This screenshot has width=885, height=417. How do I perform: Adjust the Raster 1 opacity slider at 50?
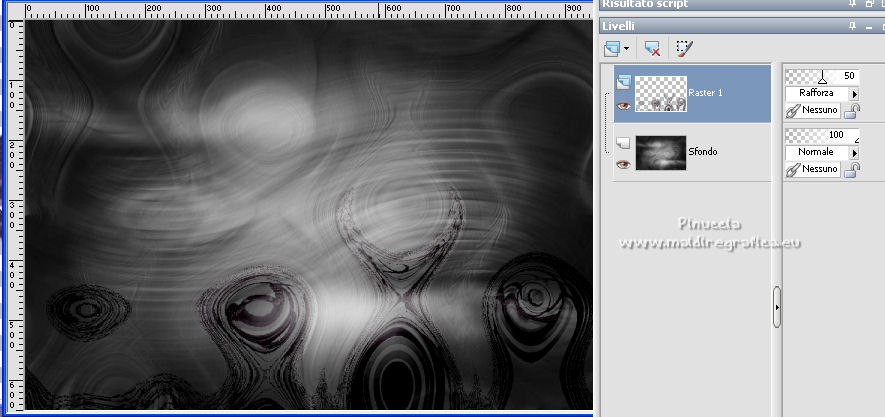pos(822,76)
